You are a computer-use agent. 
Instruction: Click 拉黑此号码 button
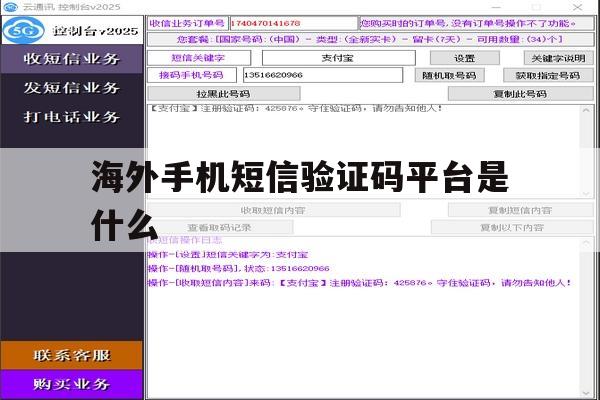coord(224,94)
